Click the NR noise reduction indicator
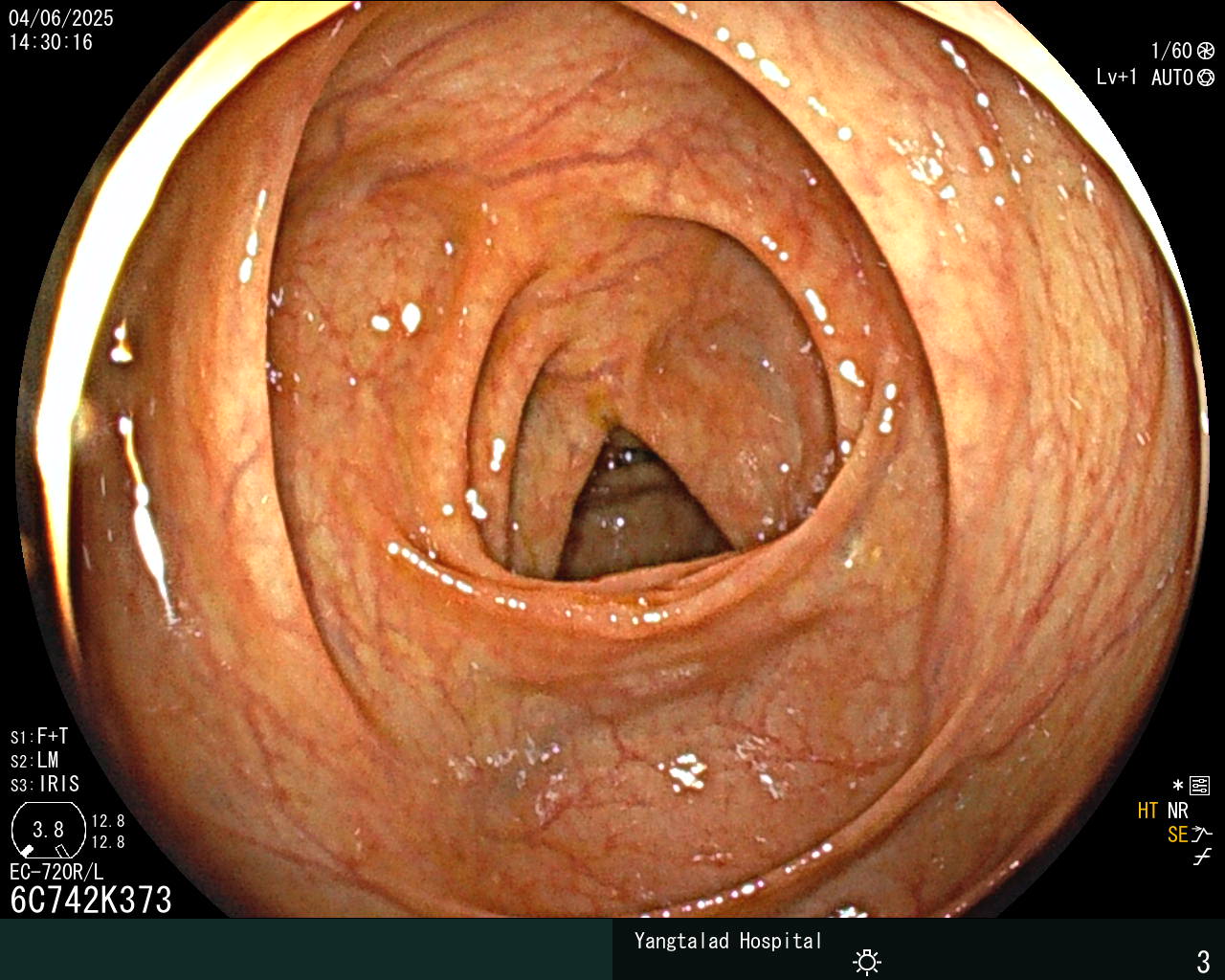 [1177, 811]
